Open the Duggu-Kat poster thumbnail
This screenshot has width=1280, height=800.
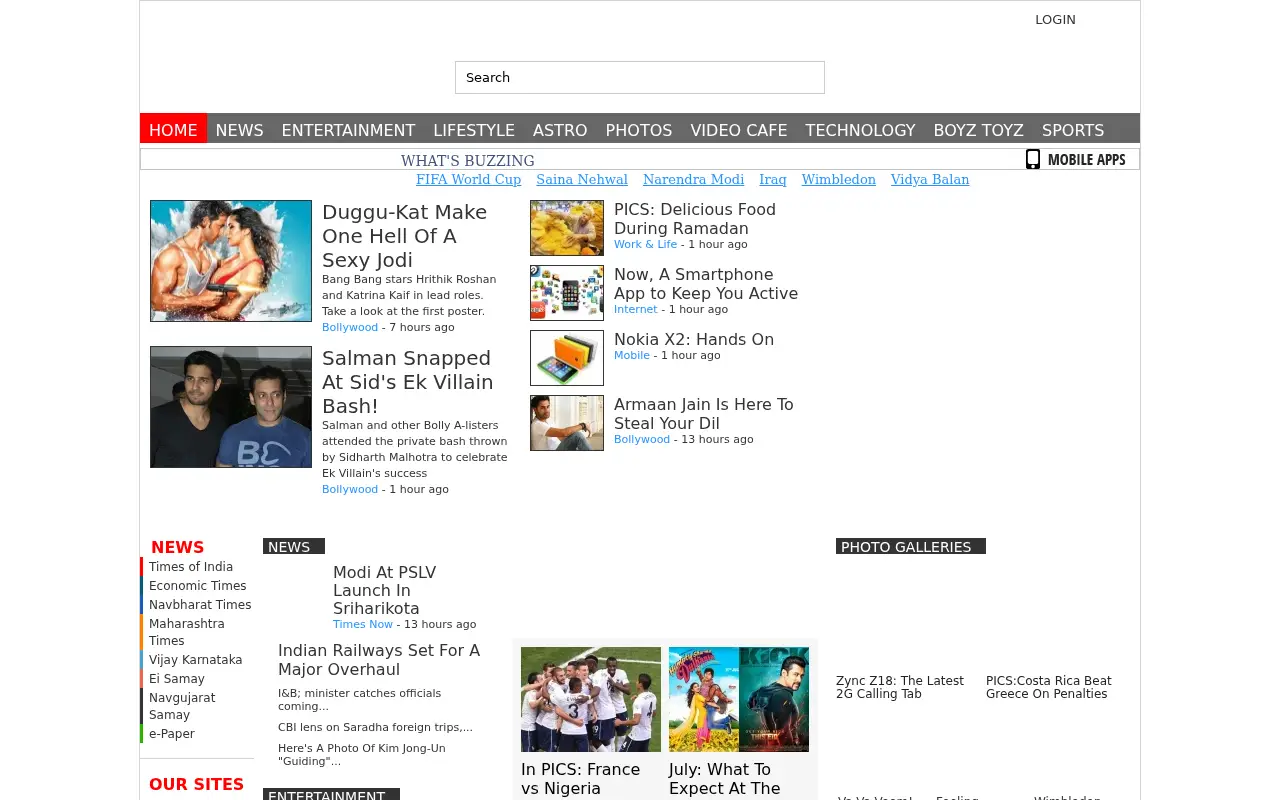click(x=231, y=261)
